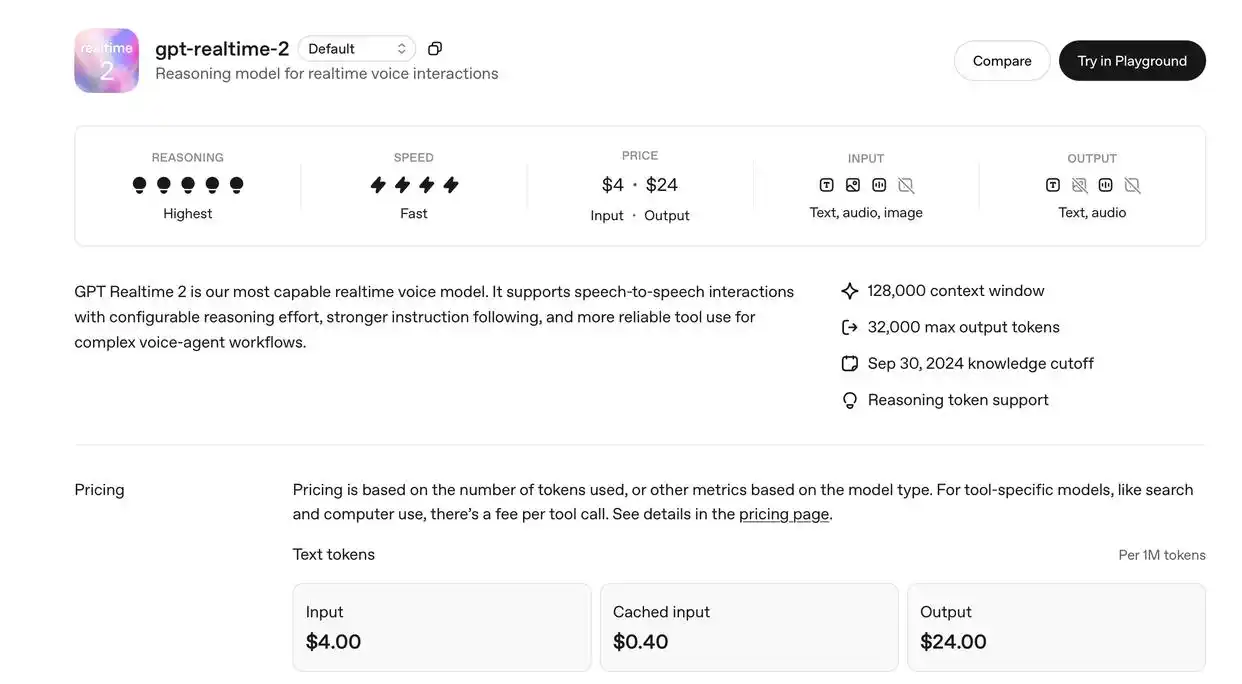The height and width of the screenshot is (684, 1242).
Task: Click the SPEED column header
Action: tap(414, 157)
